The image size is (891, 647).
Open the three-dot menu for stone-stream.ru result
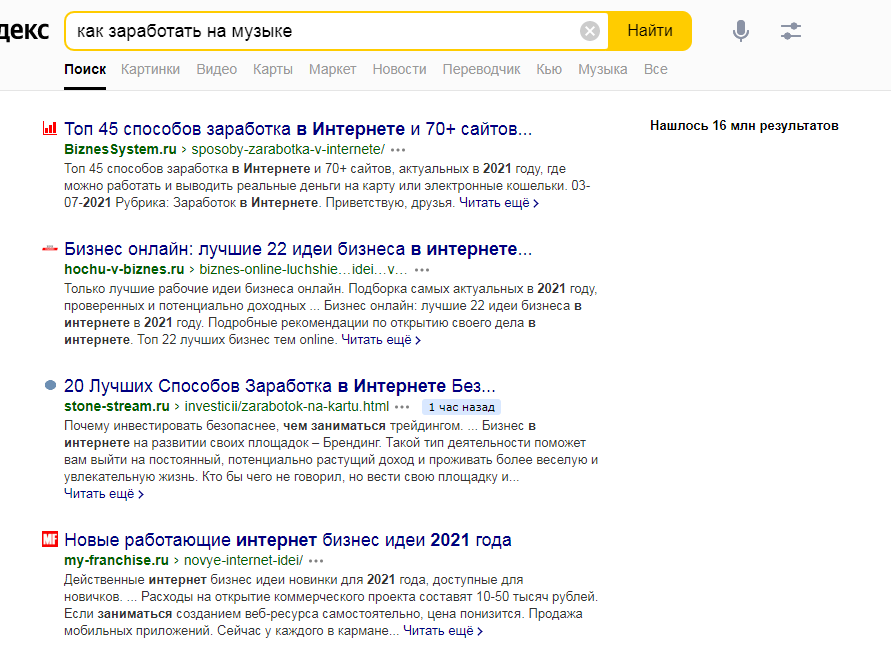point(402,407)
